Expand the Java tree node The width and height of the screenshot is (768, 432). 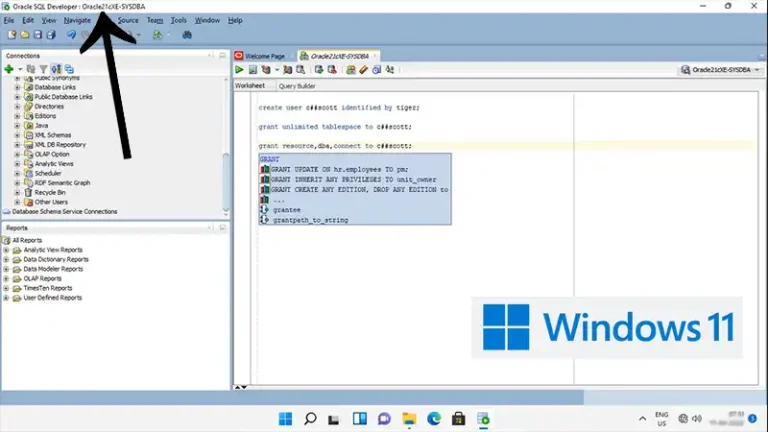[x=17, y=125]
